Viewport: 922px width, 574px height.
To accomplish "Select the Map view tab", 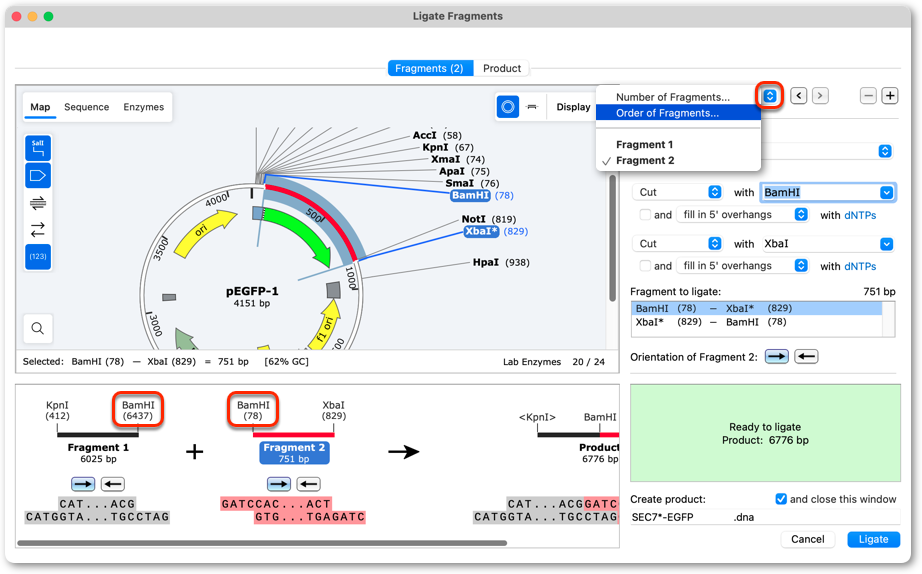I will point(40,106).
